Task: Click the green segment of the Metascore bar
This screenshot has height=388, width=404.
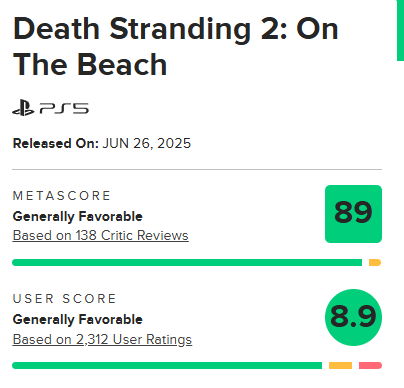Action: 187,263
